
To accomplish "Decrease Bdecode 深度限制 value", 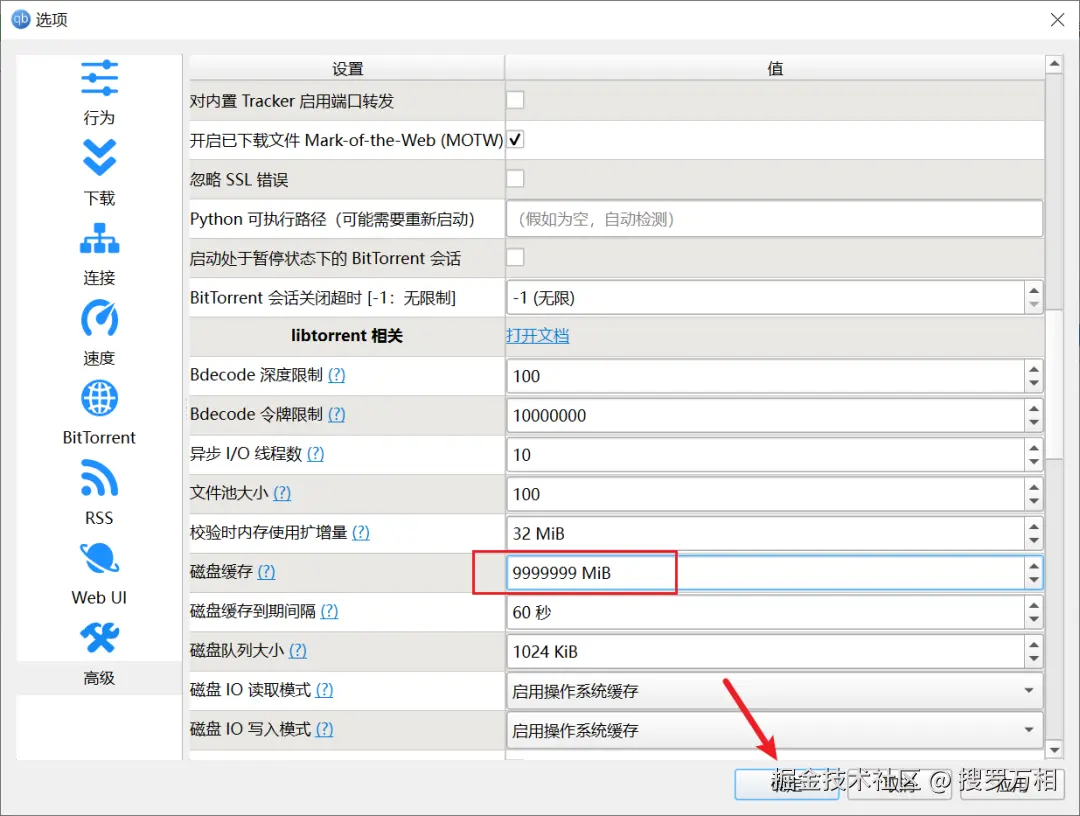I will coord(1034,384).
